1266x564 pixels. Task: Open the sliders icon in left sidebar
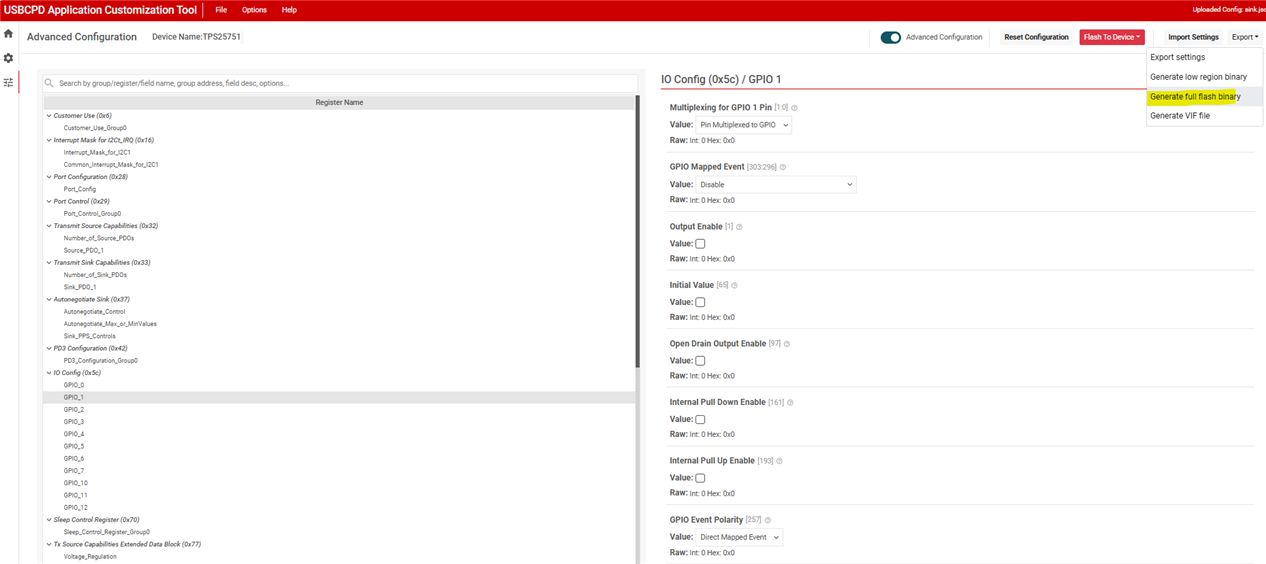8,82
